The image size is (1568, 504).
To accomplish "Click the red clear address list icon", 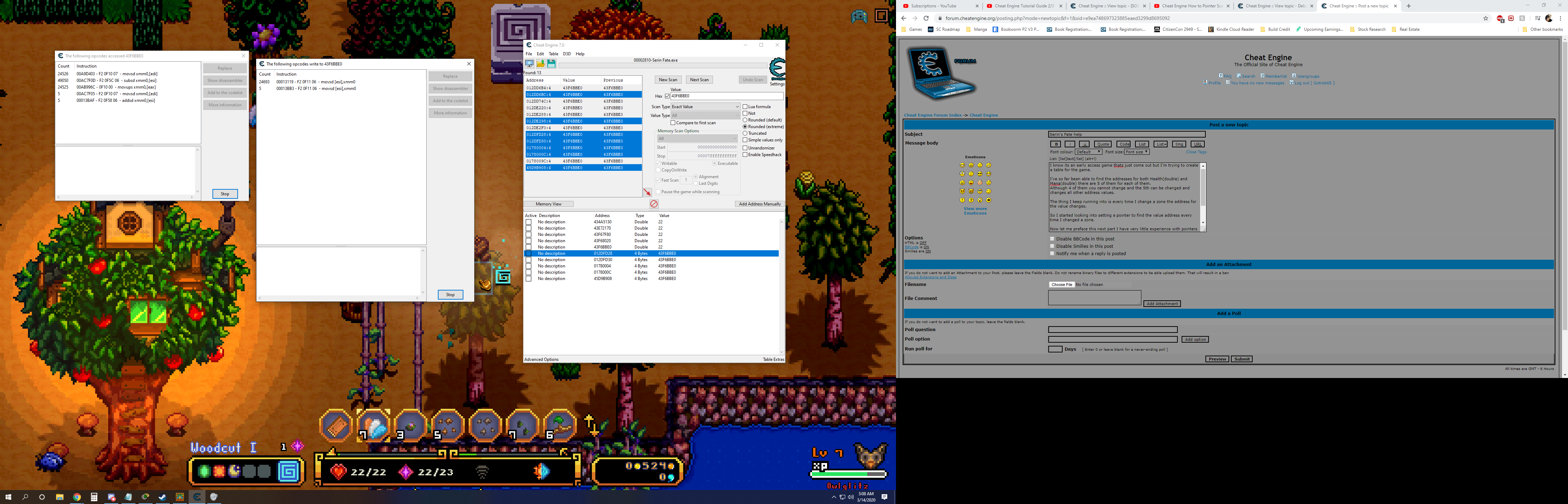I will [x=654, y=204].
